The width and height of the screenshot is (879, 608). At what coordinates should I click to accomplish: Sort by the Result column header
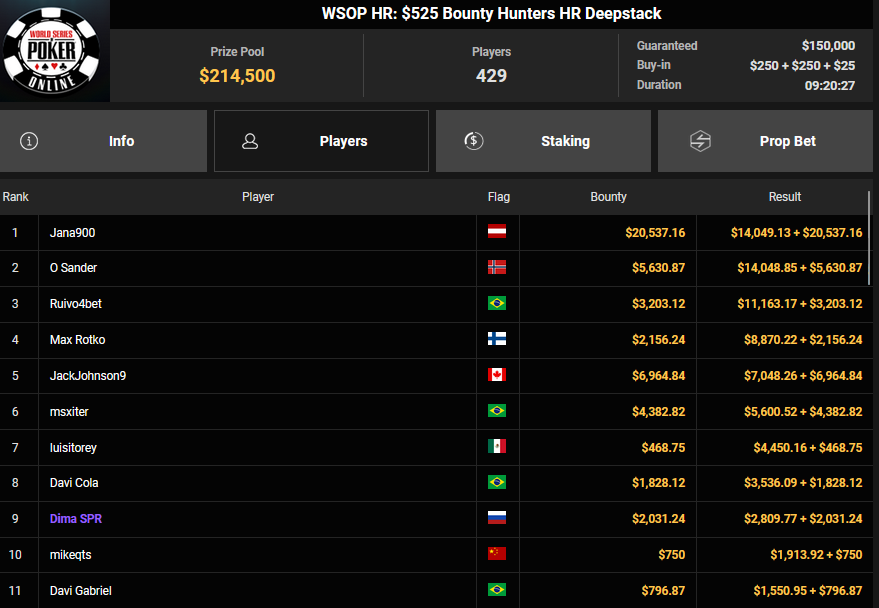(x=785, y=197)
